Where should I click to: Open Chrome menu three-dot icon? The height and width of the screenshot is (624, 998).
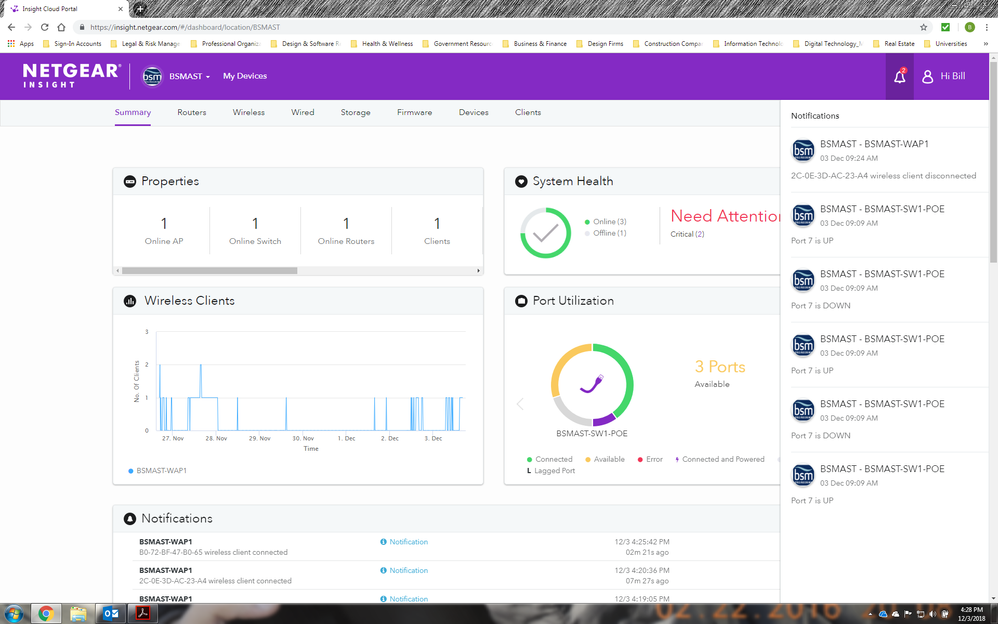point(987,27)
